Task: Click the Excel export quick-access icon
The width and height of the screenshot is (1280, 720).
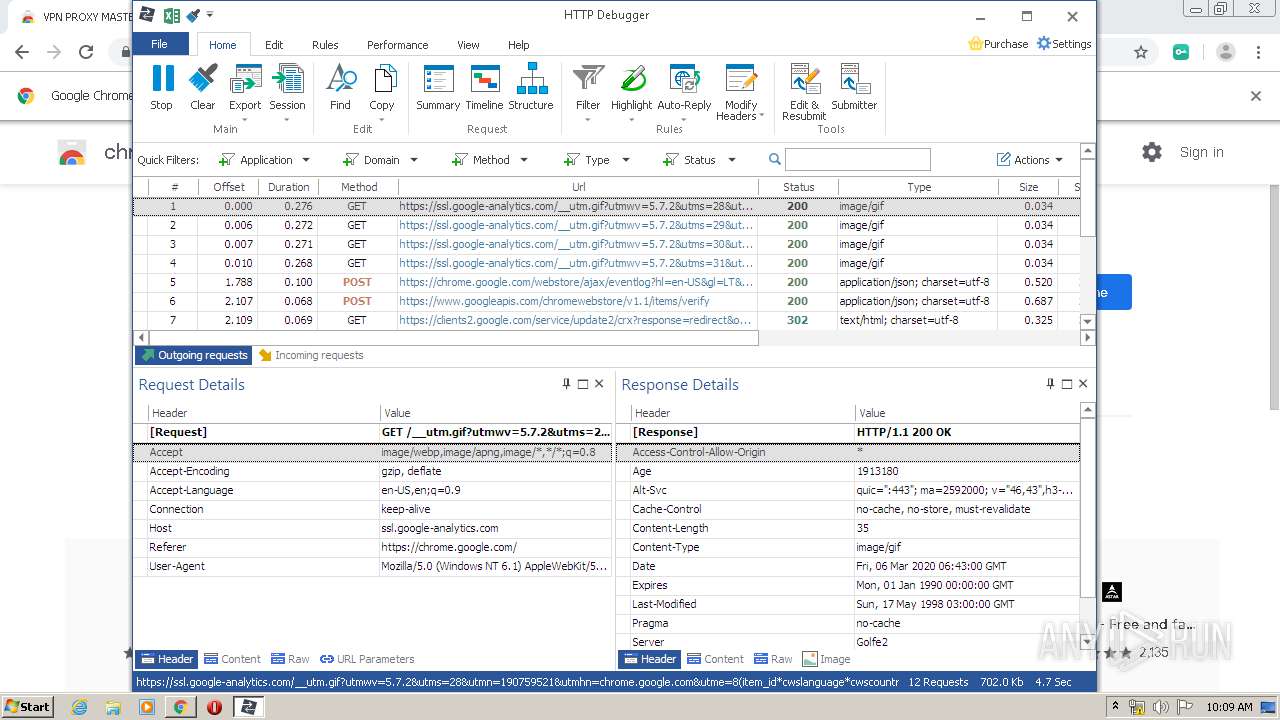Action: 172,15
